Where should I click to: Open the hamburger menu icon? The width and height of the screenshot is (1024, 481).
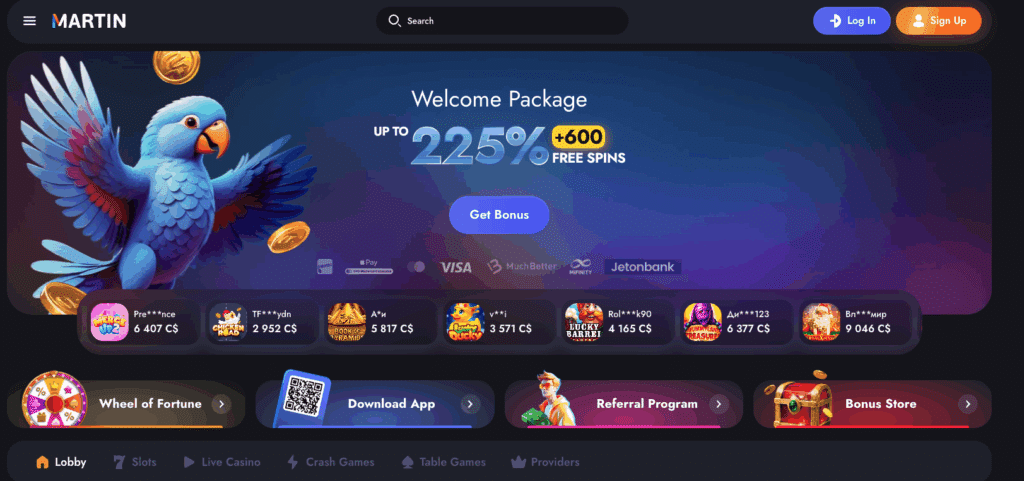[29, 21]
